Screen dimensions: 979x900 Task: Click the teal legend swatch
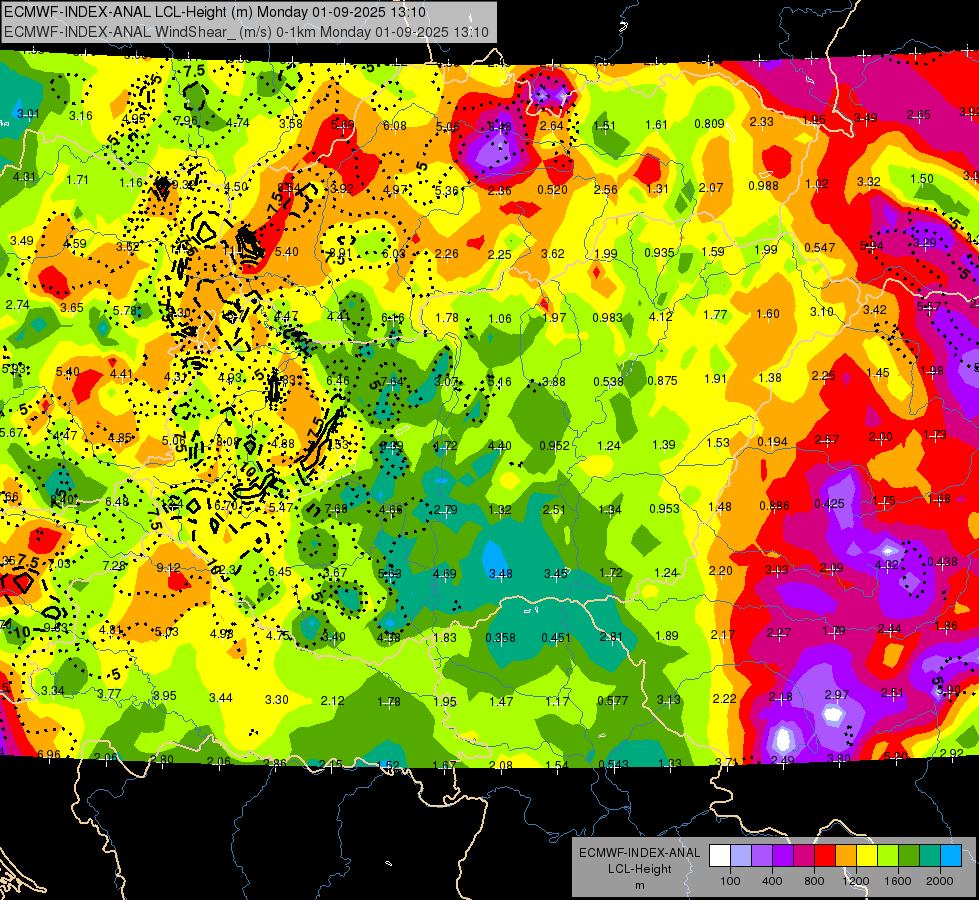930,856
